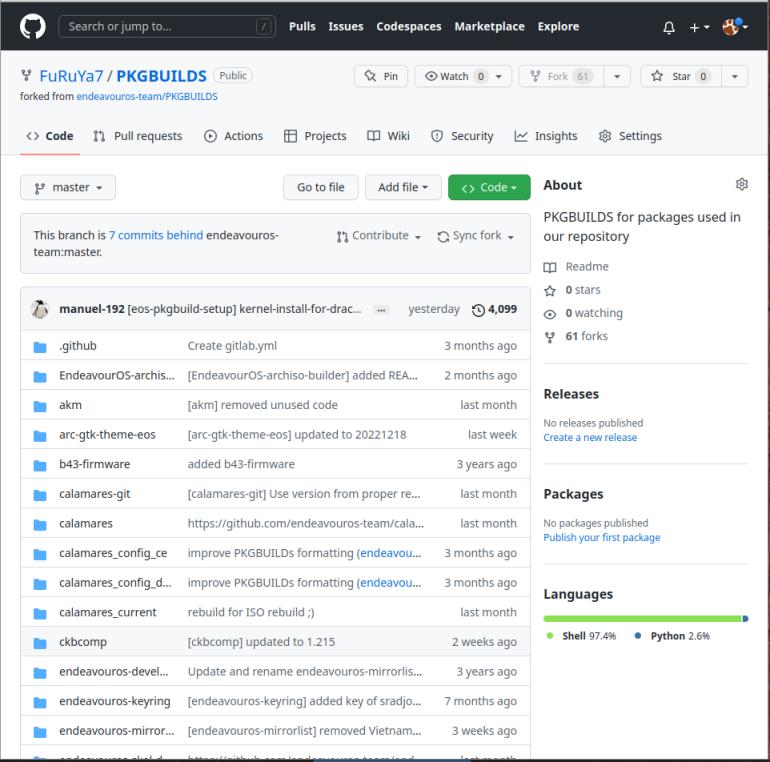The height and width of the screenshot is (762, 770).
Task: Open [ckbcomp] updated to 1.215 commit
Action: click(x=261, y=642)
